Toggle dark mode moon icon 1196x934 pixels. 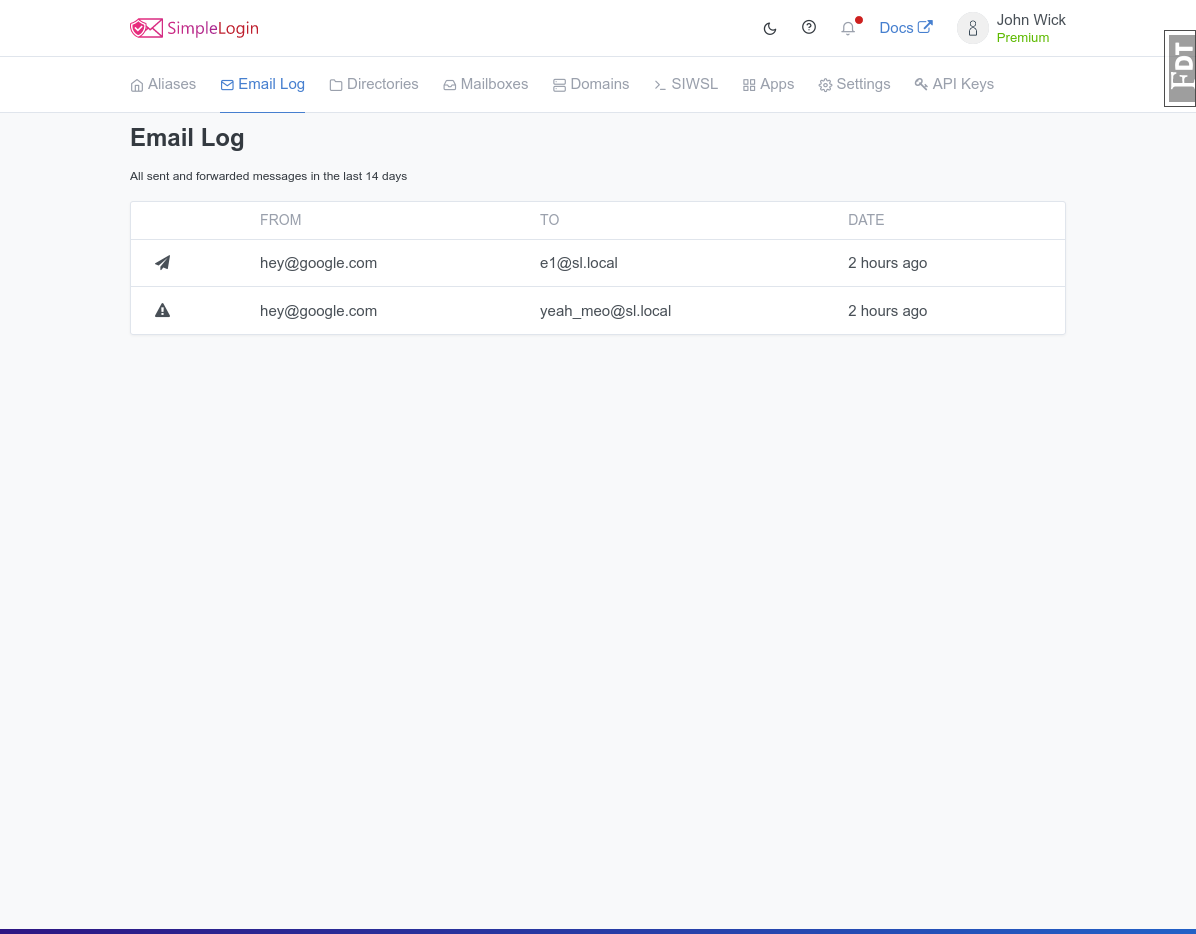770,28
